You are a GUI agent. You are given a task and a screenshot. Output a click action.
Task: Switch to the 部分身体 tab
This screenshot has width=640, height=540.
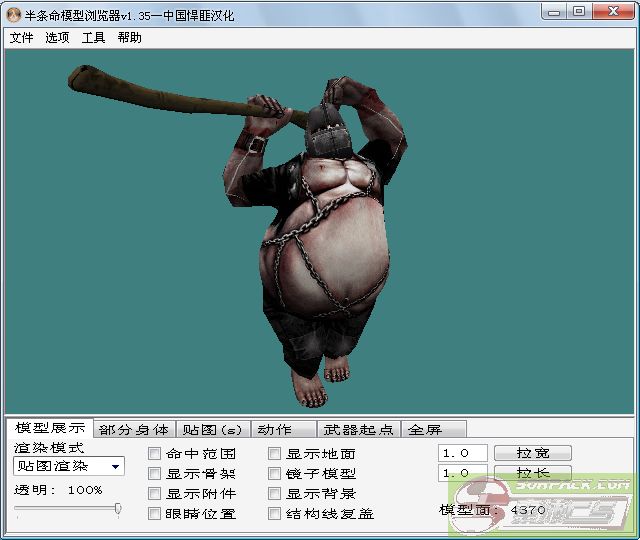pyautogui.click(x=134, y=430)
